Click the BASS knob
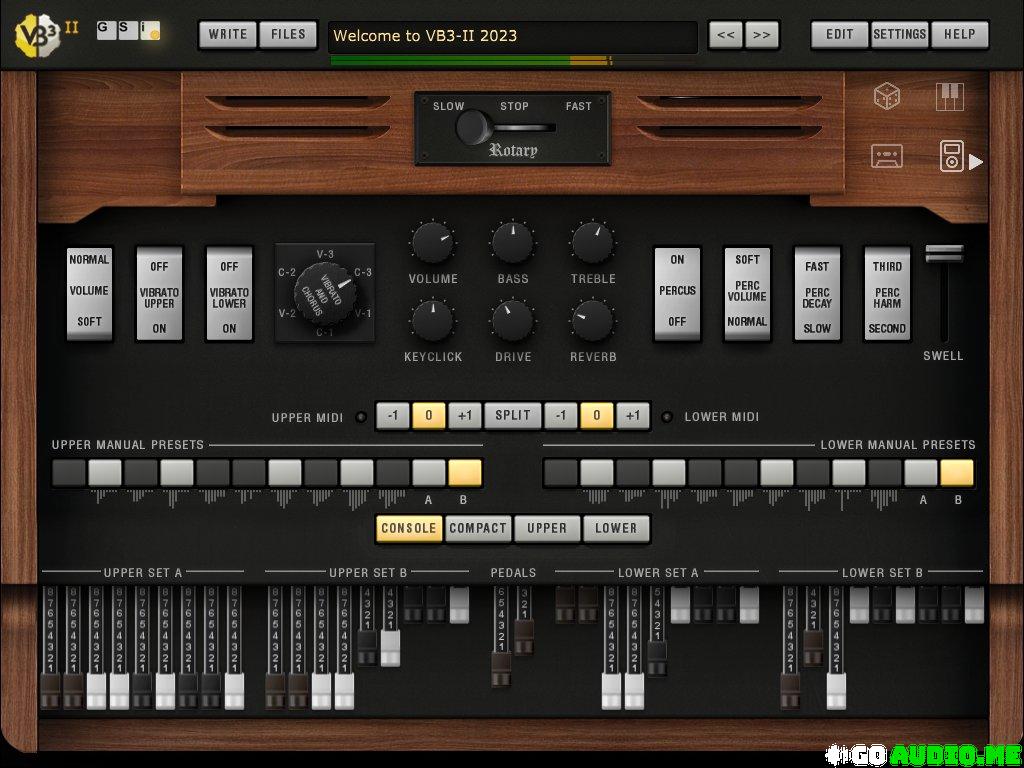 click(513, 242)
